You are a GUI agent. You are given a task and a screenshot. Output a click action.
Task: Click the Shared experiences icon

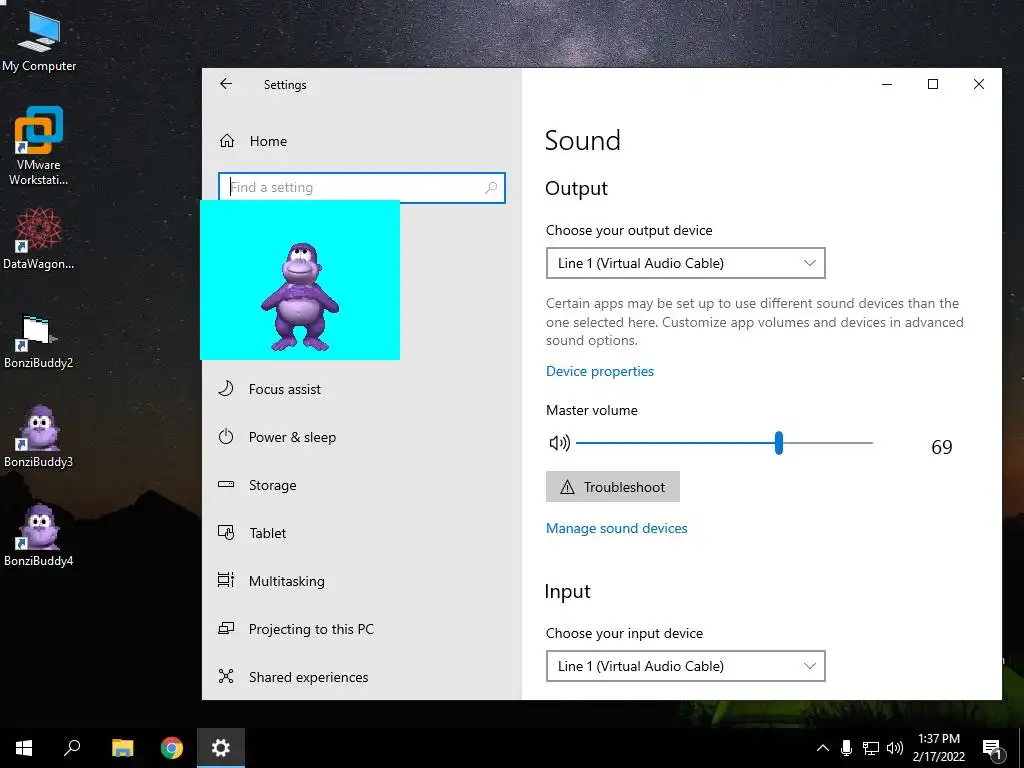(x=226, y=676)
